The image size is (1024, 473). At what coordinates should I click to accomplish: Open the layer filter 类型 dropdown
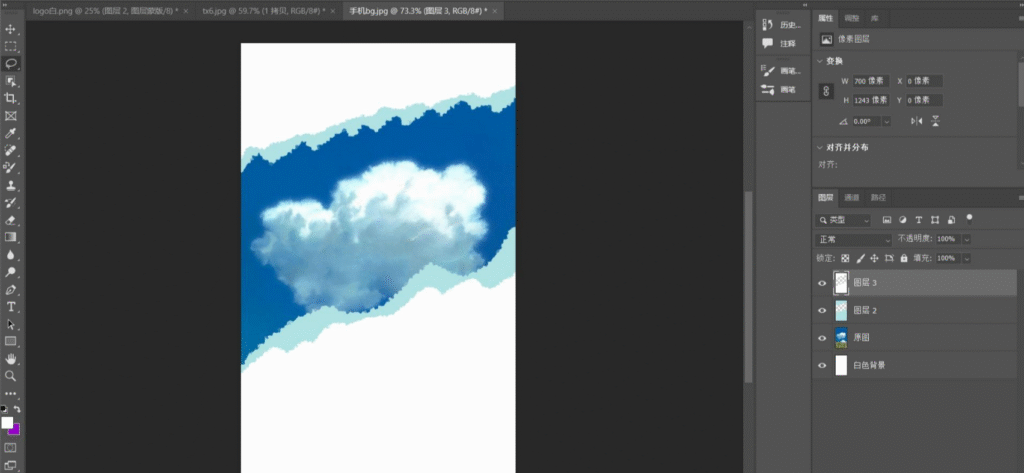click(x=843, y=220)
